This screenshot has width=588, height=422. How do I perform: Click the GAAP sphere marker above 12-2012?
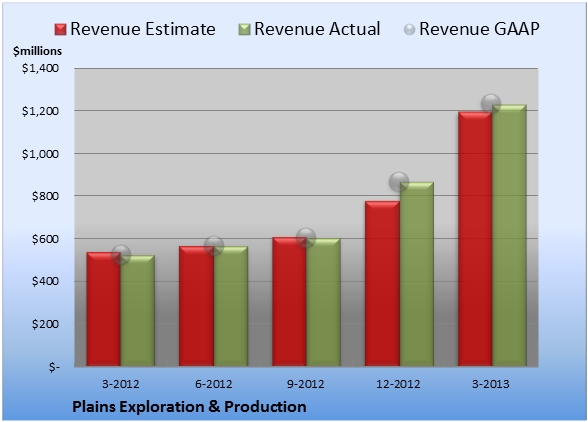tap(399, 182)
